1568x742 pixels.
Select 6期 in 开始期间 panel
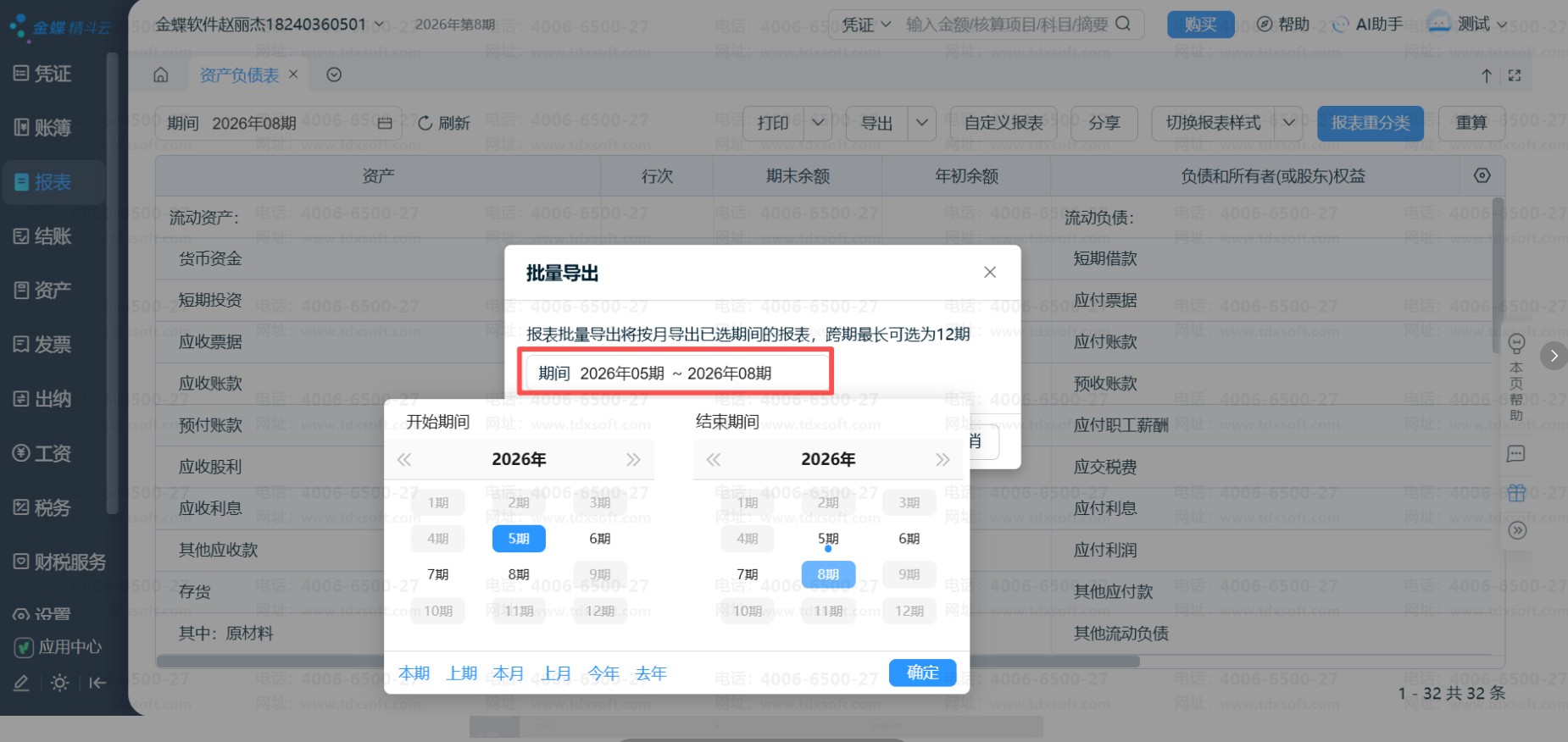pyautogui.click(x=600, y=539)
